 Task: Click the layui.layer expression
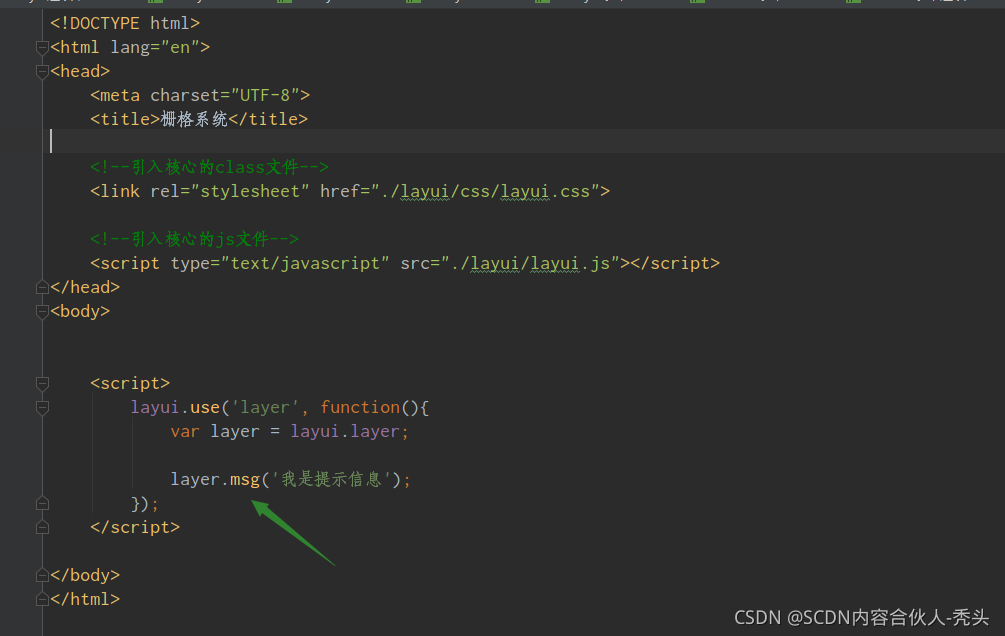pyautogui.click(x=345, y=431)
